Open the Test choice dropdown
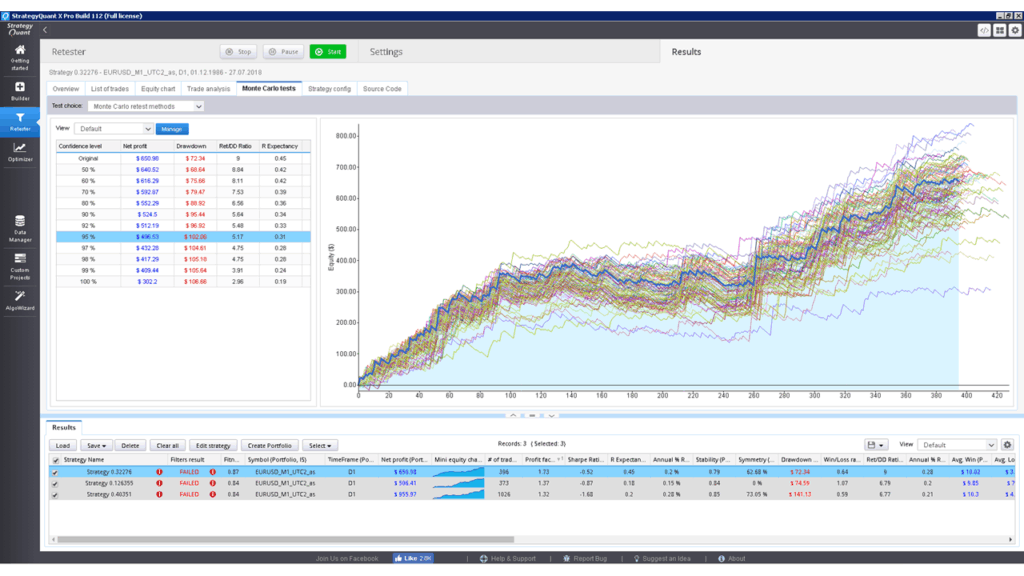The height and width of the screenshot is (576, 1024). pyautogui.click(x=145, y=106)
